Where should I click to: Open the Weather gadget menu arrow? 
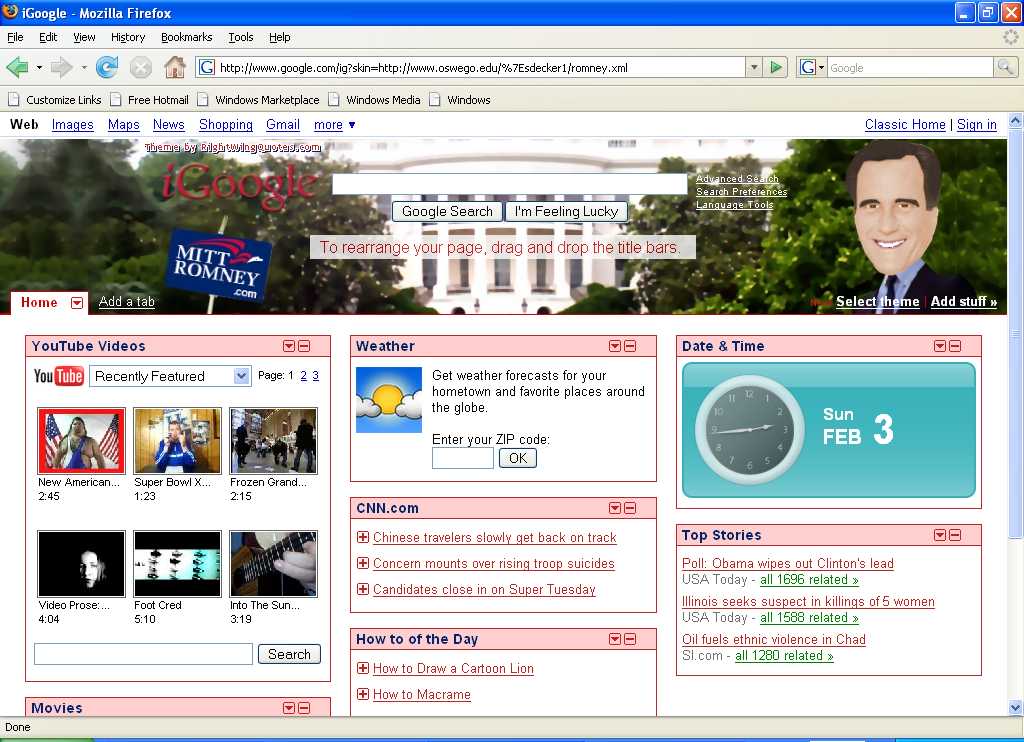615,346
